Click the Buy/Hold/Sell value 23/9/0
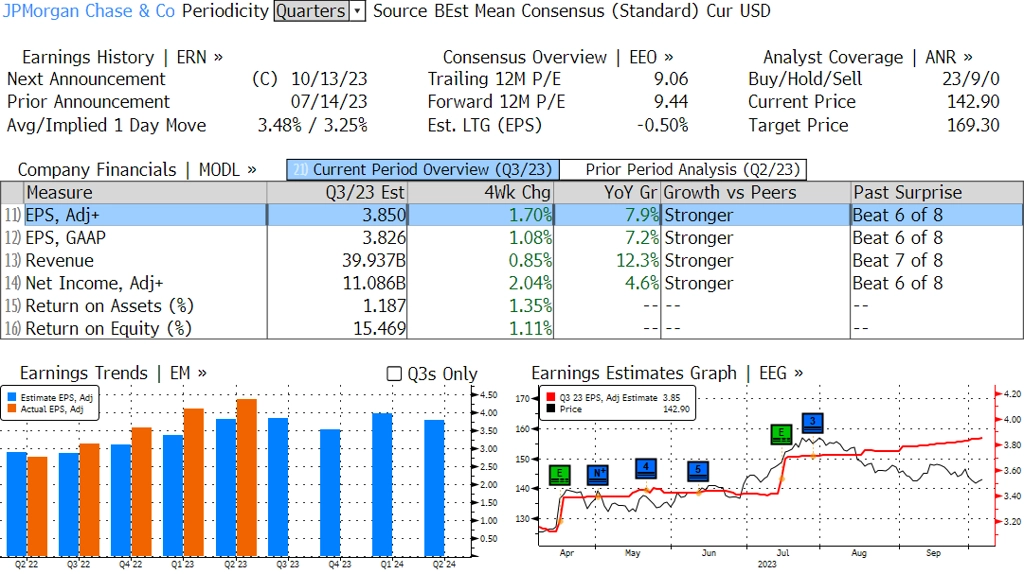Viewport: 1024px width, 574px height. click(970, 79)
